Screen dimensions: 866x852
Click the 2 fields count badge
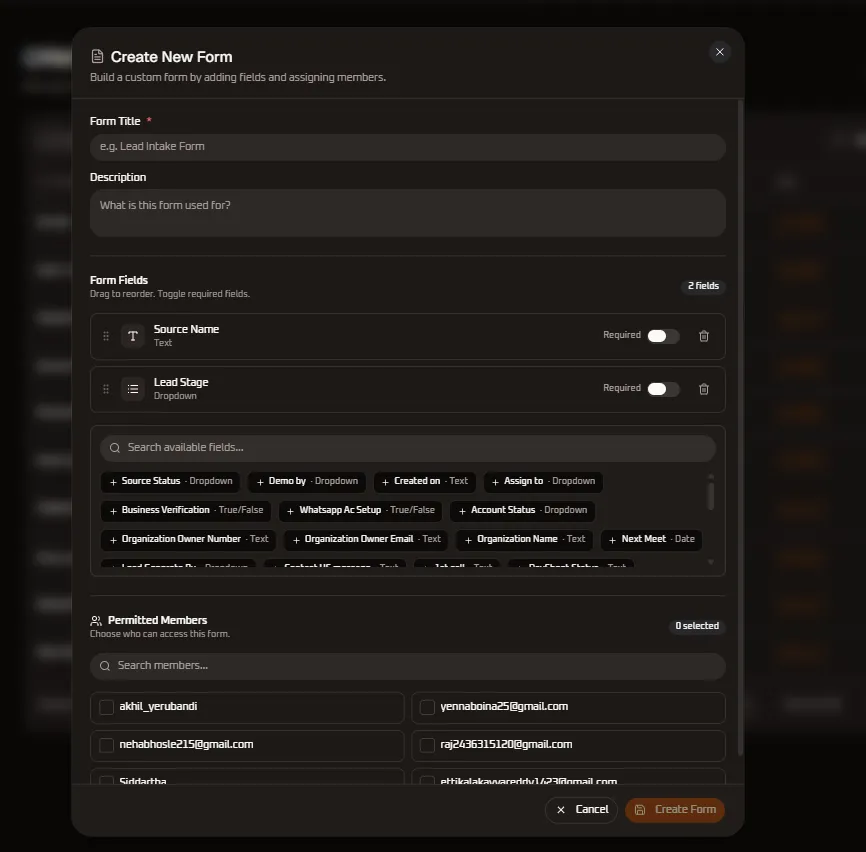[x=703, y=286]
